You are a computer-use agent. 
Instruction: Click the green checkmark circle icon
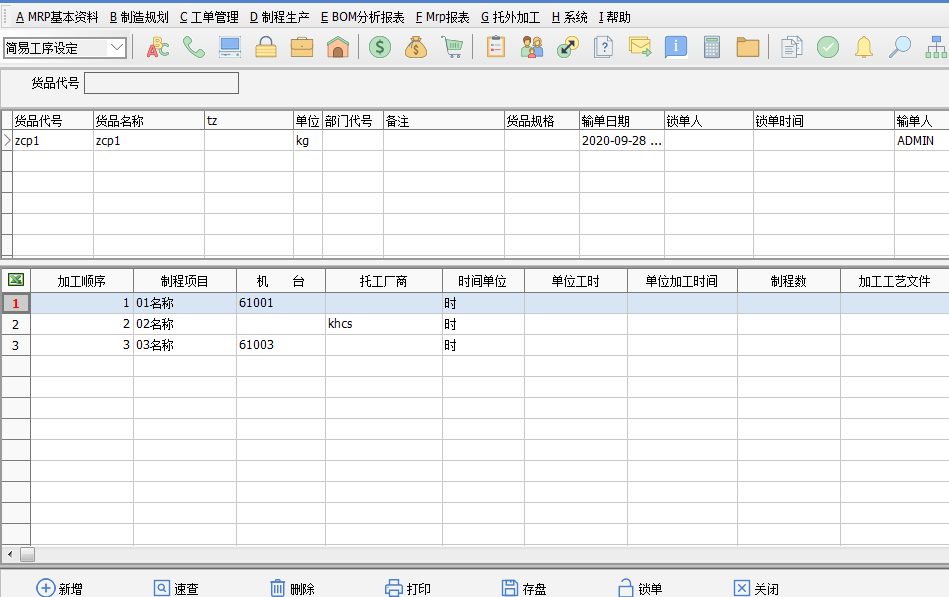[x=827, y=47]
